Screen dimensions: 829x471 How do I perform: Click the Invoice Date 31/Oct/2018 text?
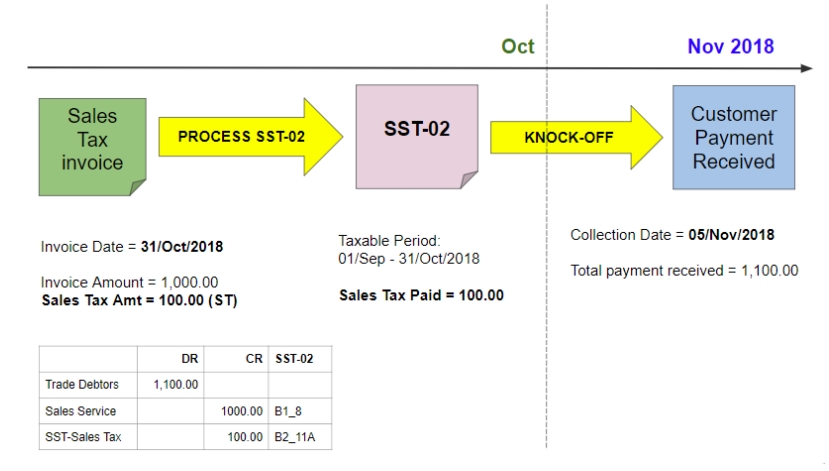[132, 247]
